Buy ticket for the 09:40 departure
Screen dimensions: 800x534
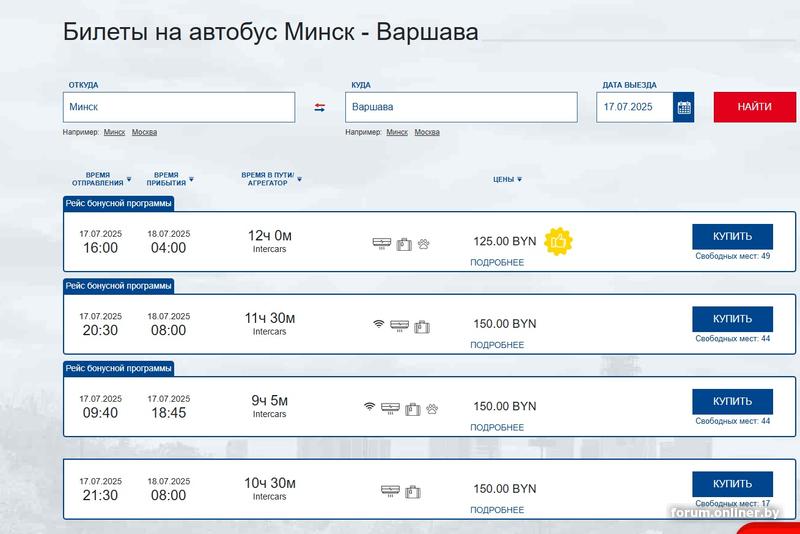pos(732,401)
